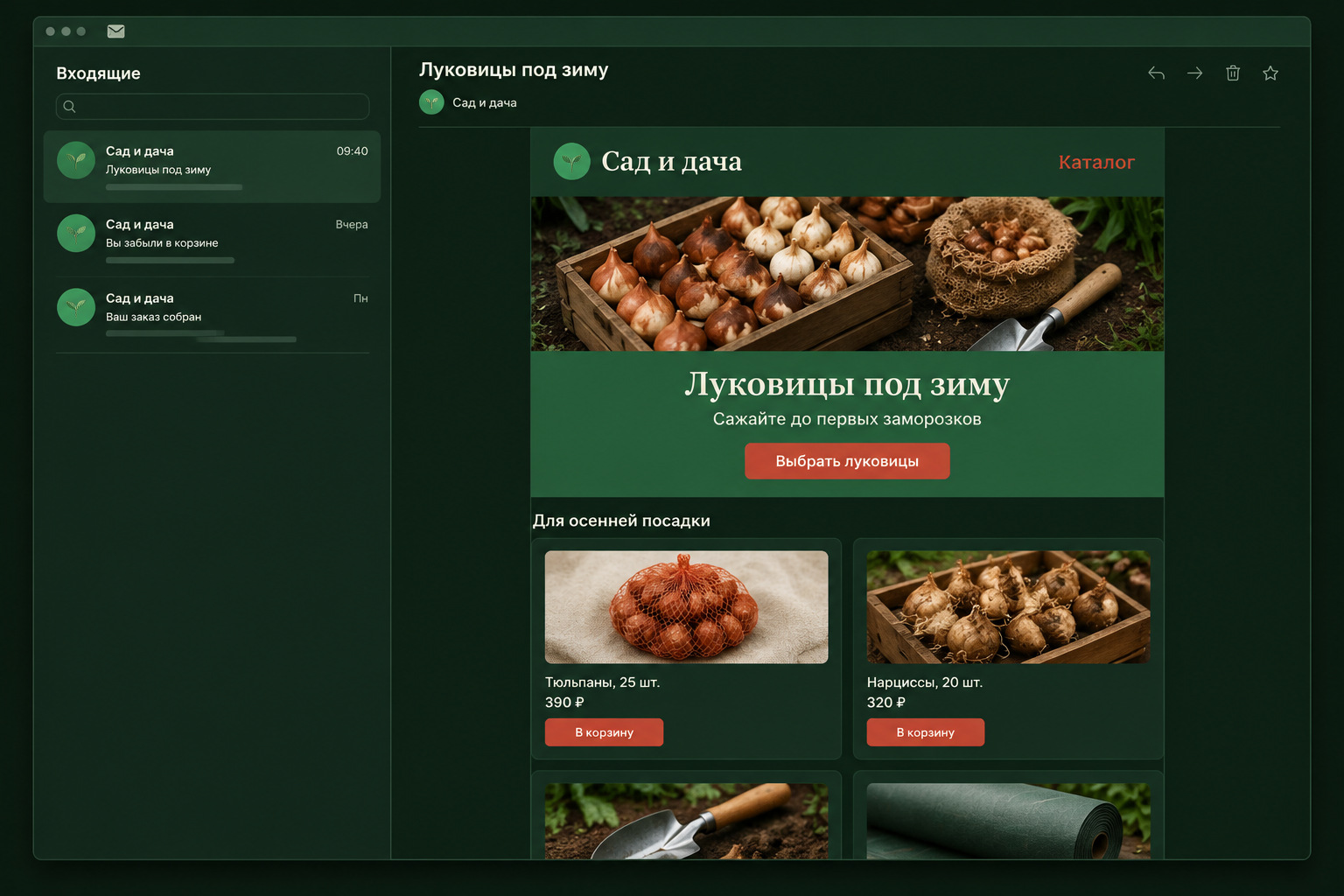Click the hero bulbs banner image
This screenshot has width=1344, height=896.
(847, 274)
